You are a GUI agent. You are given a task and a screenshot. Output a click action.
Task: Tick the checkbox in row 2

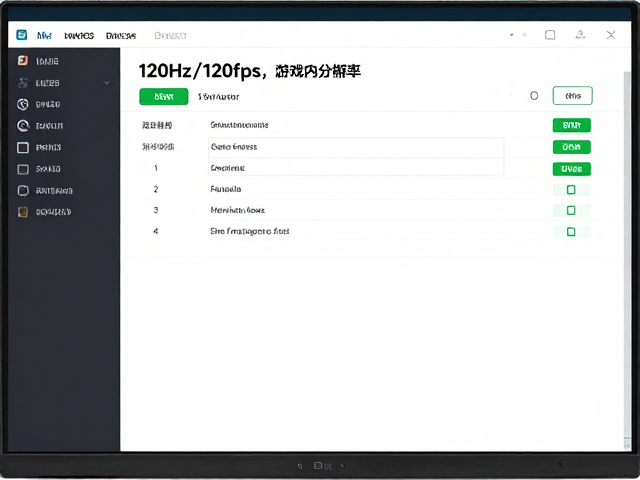pyautogui.click(x=571, y=189)
